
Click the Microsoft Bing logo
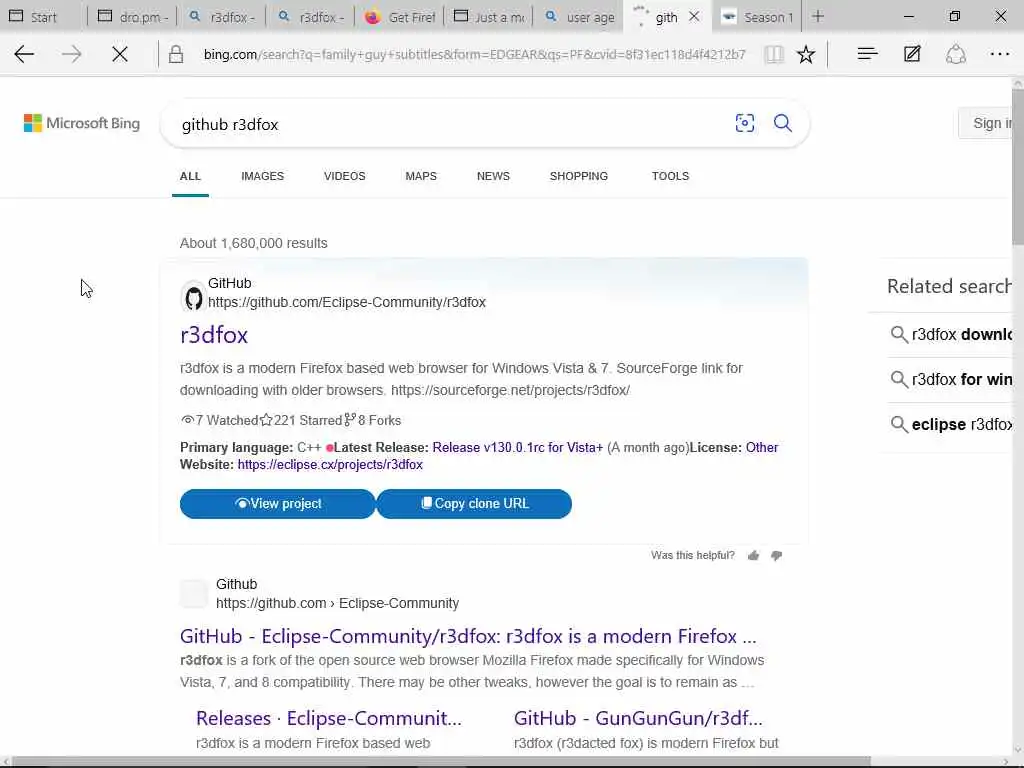82,123
